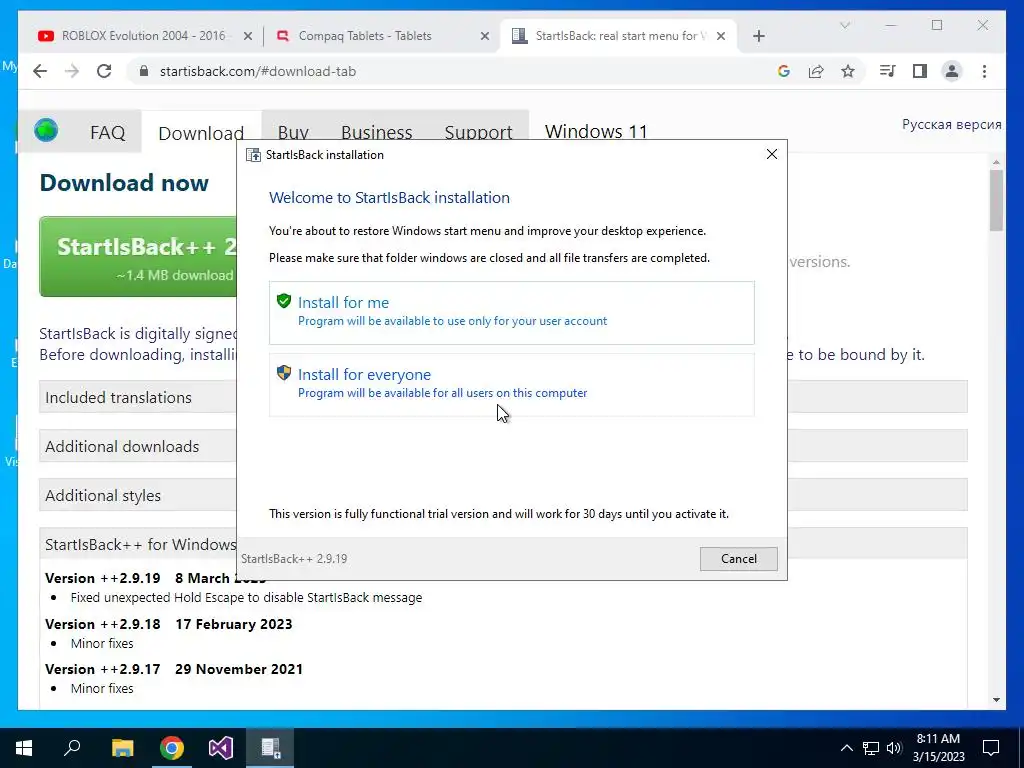The height and width of the screenshot is (768, 1024).
Task: Open the FAQ tab on the website
Action: [108, 133]
